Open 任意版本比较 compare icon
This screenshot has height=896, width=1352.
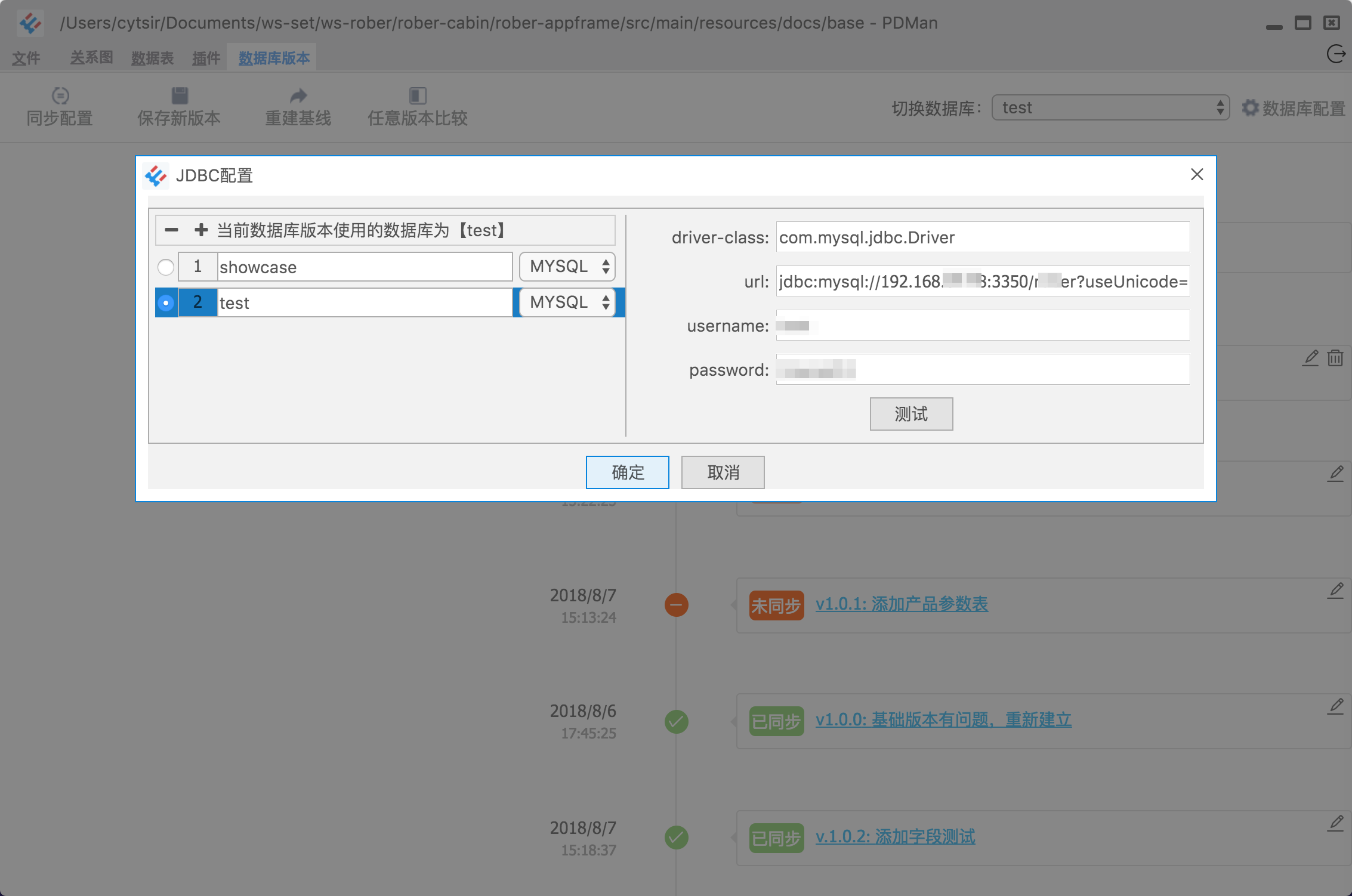(x=418, y=95)
